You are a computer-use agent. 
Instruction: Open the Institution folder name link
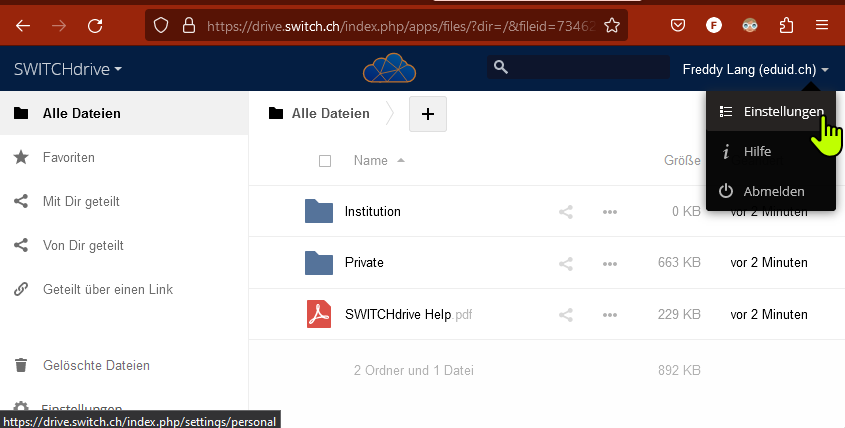[x=373, y=211]
